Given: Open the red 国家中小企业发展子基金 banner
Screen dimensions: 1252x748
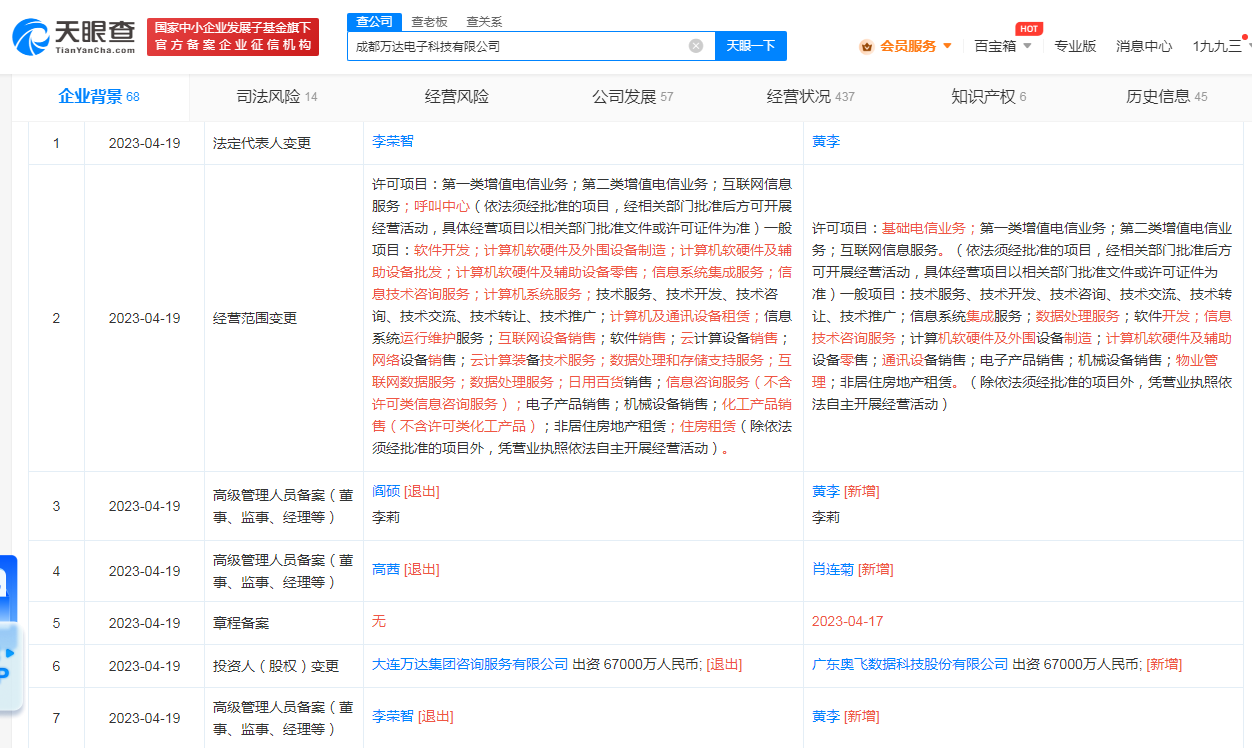Looking at the screenshot, I should coord(232,36).
